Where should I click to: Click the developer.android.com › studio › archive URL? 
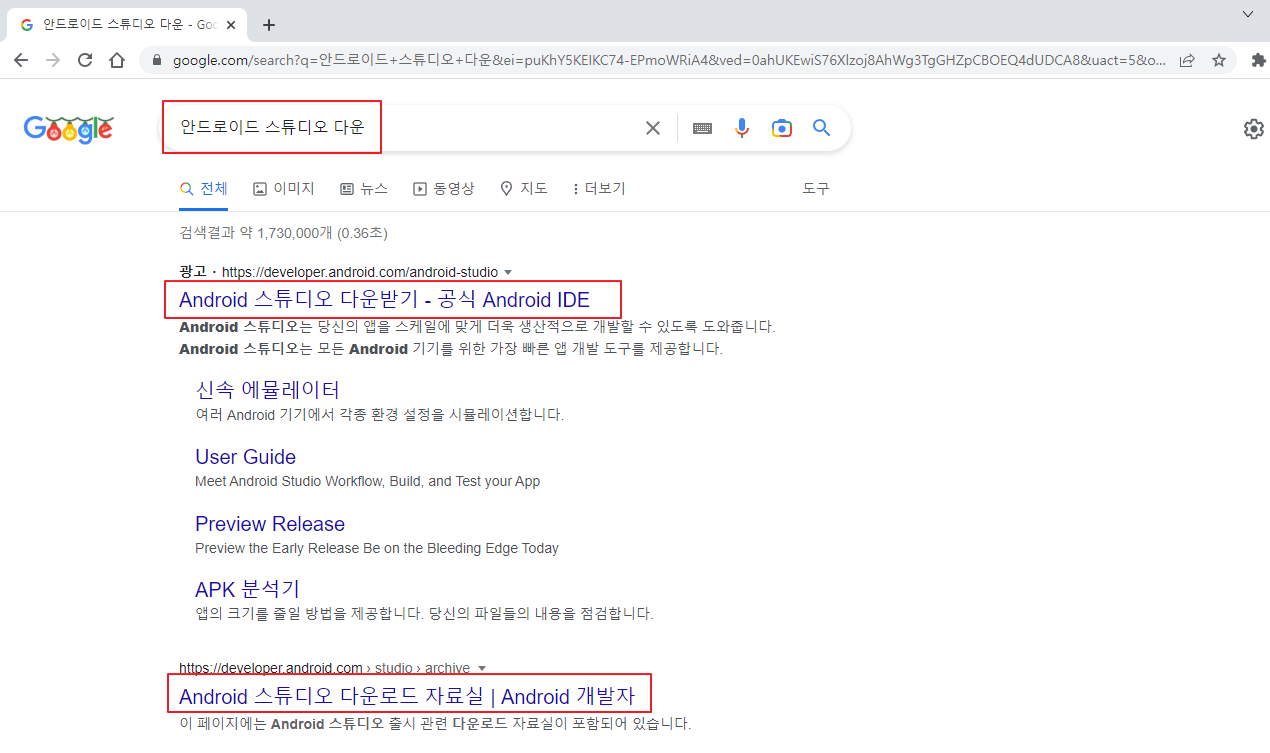click(x=324, y=668)
